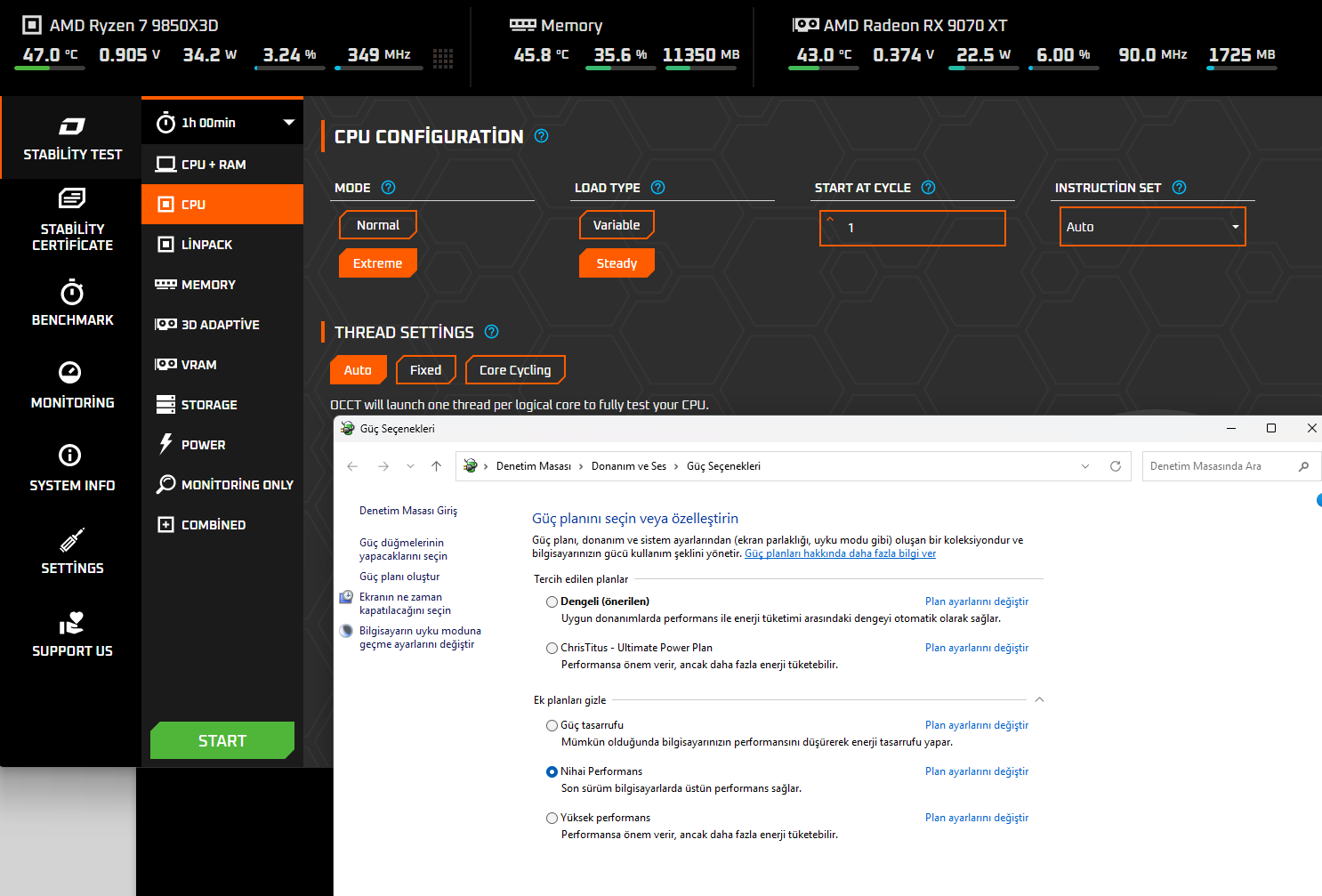Viewport: 1322px width, 896px height.
Task: Set thread settings to Core Cycling
Action: coord(515,370)
